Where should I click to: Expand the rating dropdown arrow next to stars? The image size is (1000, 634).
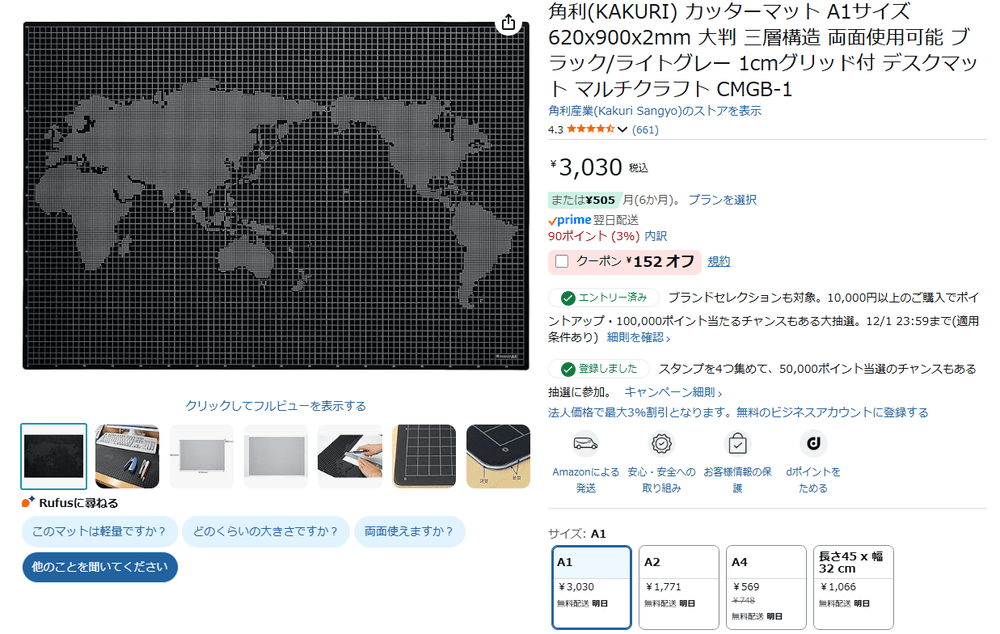point(623,130)
